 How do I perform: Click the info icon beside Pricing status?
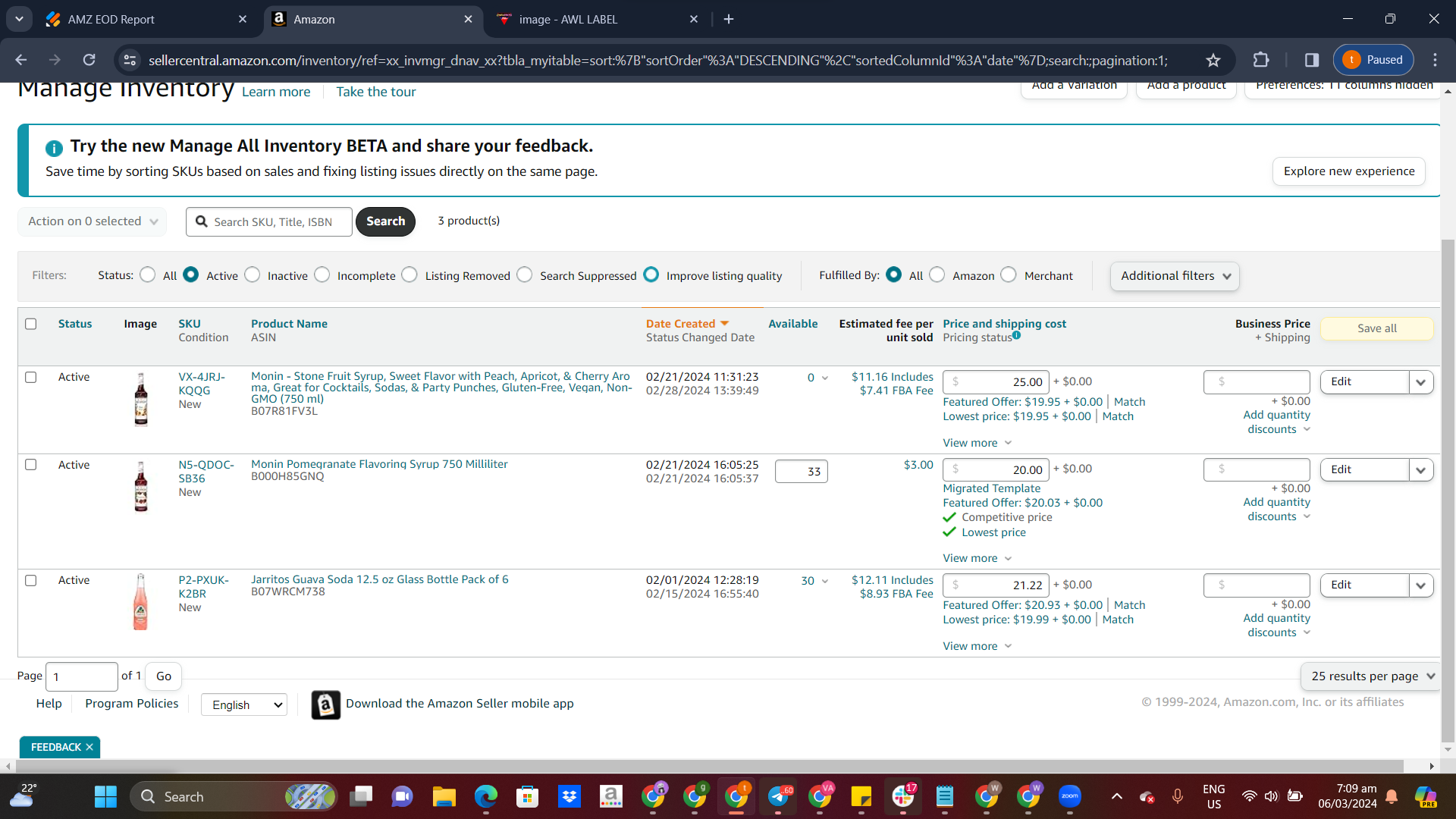(1016, 335)
